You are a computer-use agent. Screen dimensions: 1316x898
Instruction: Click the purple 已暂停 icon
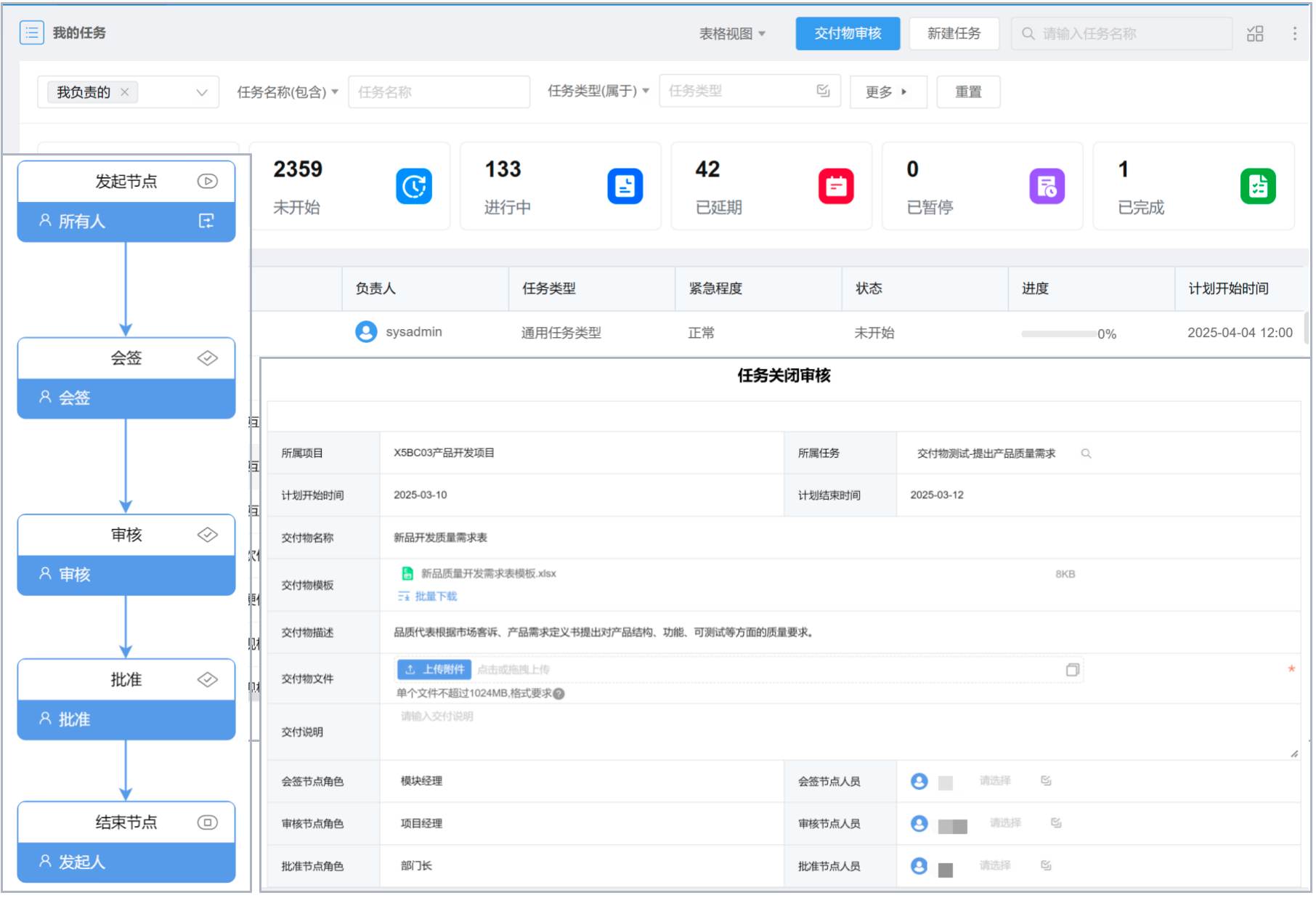[1047, 187]
